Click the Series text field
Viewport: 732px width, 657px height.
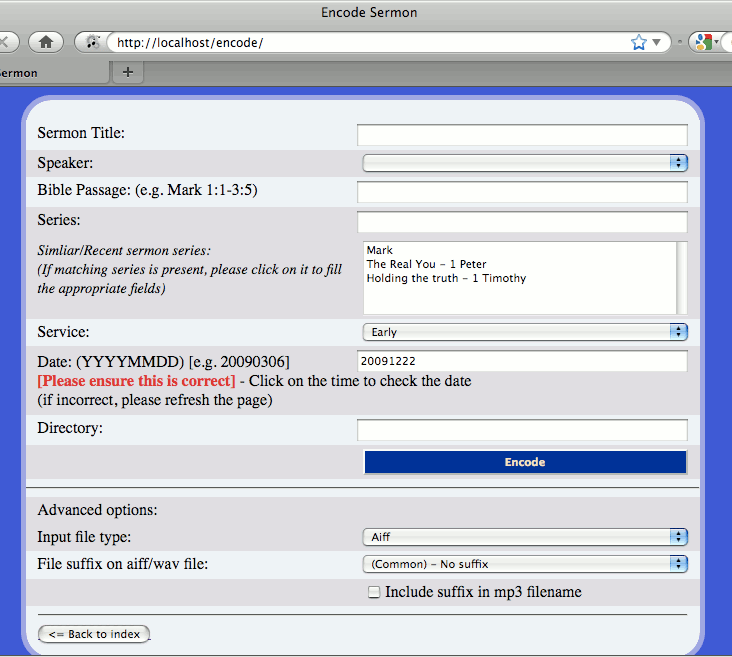pos(522,222)
